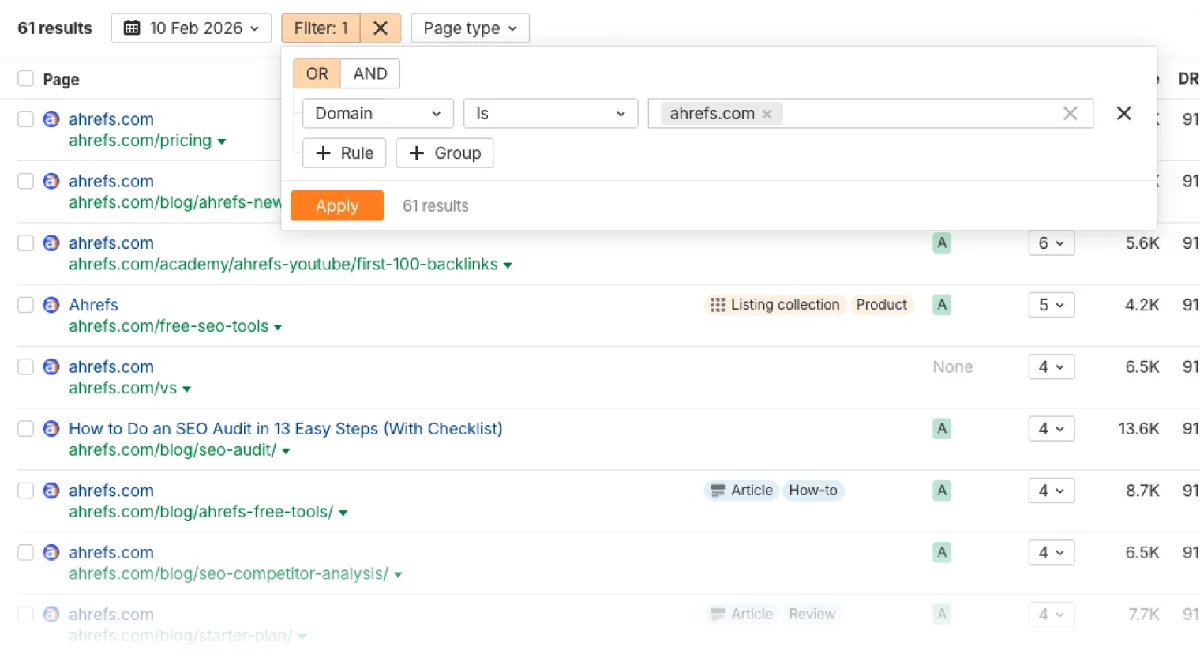Click the Article tag in ahrefs-free-tools row
1200x654 pixels.
(x=741, y=491)
